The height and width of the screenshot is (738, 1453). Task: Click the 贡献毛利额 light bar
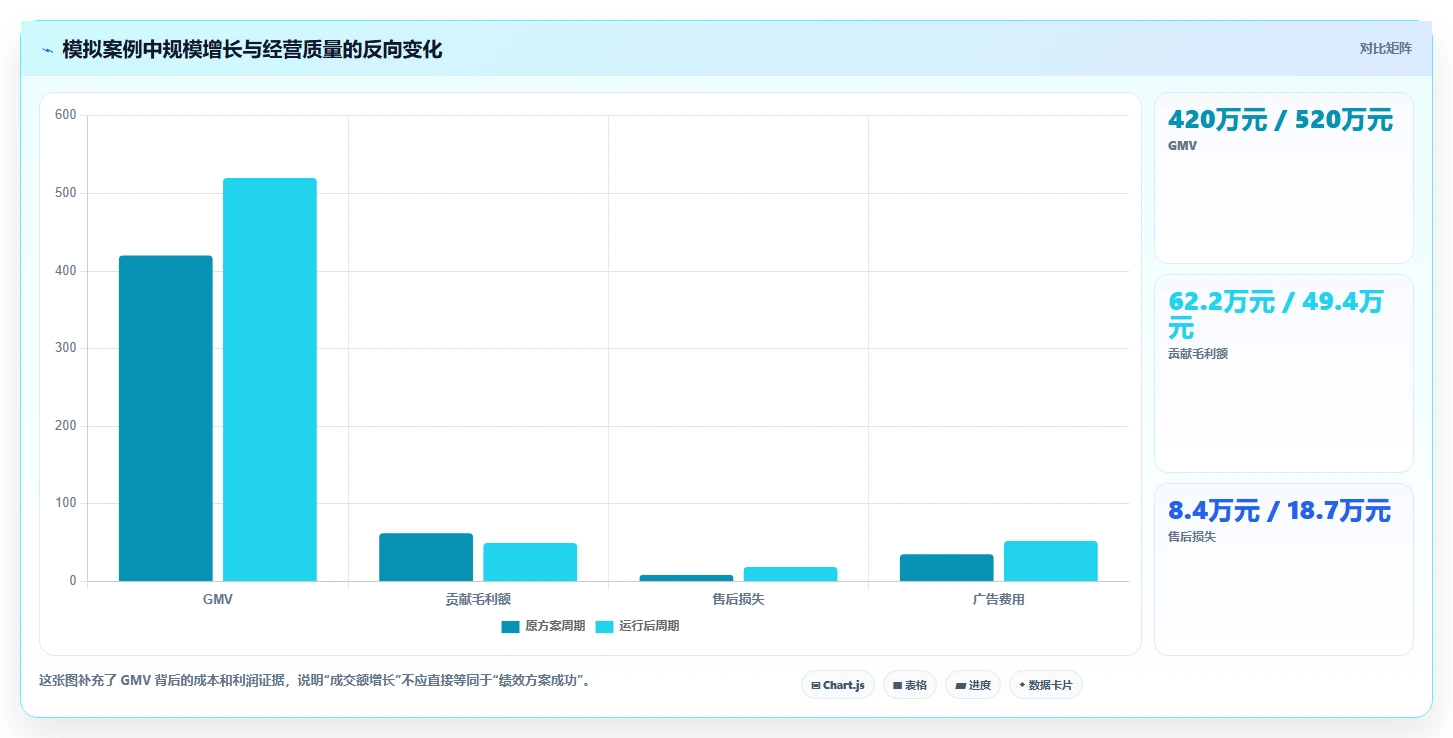point(530,562)
